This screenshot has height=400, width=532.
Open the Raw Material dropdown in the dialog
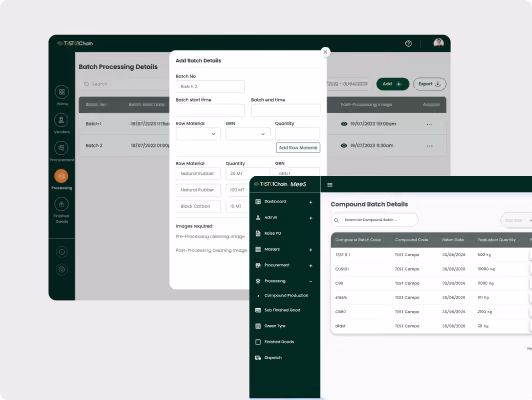(x=198, y=134)
